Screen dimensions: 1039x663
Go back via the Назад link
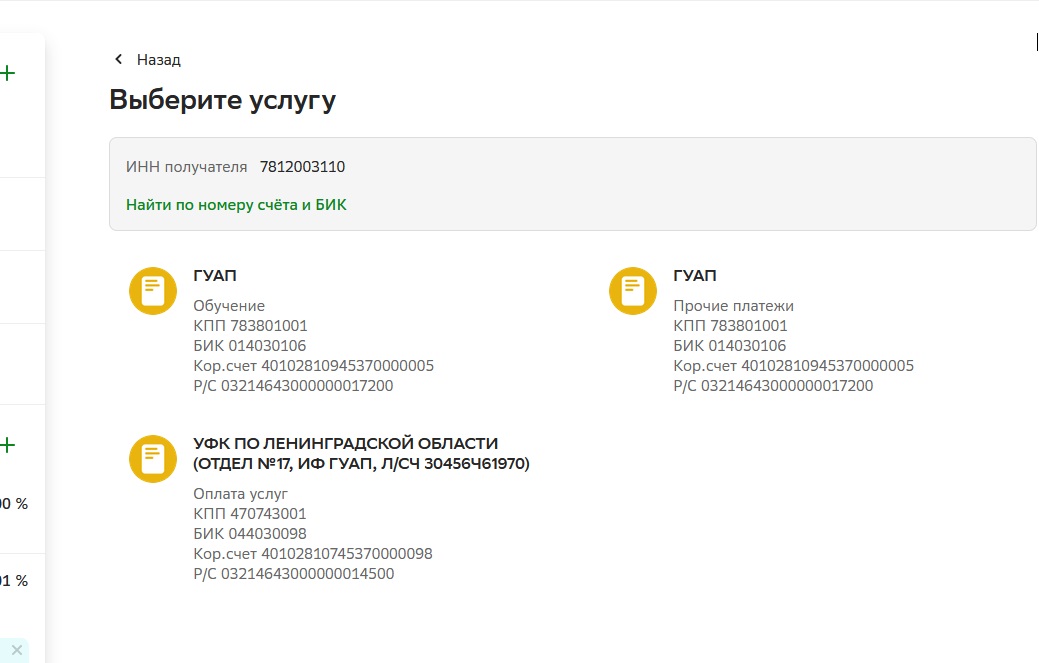(158, 60)
